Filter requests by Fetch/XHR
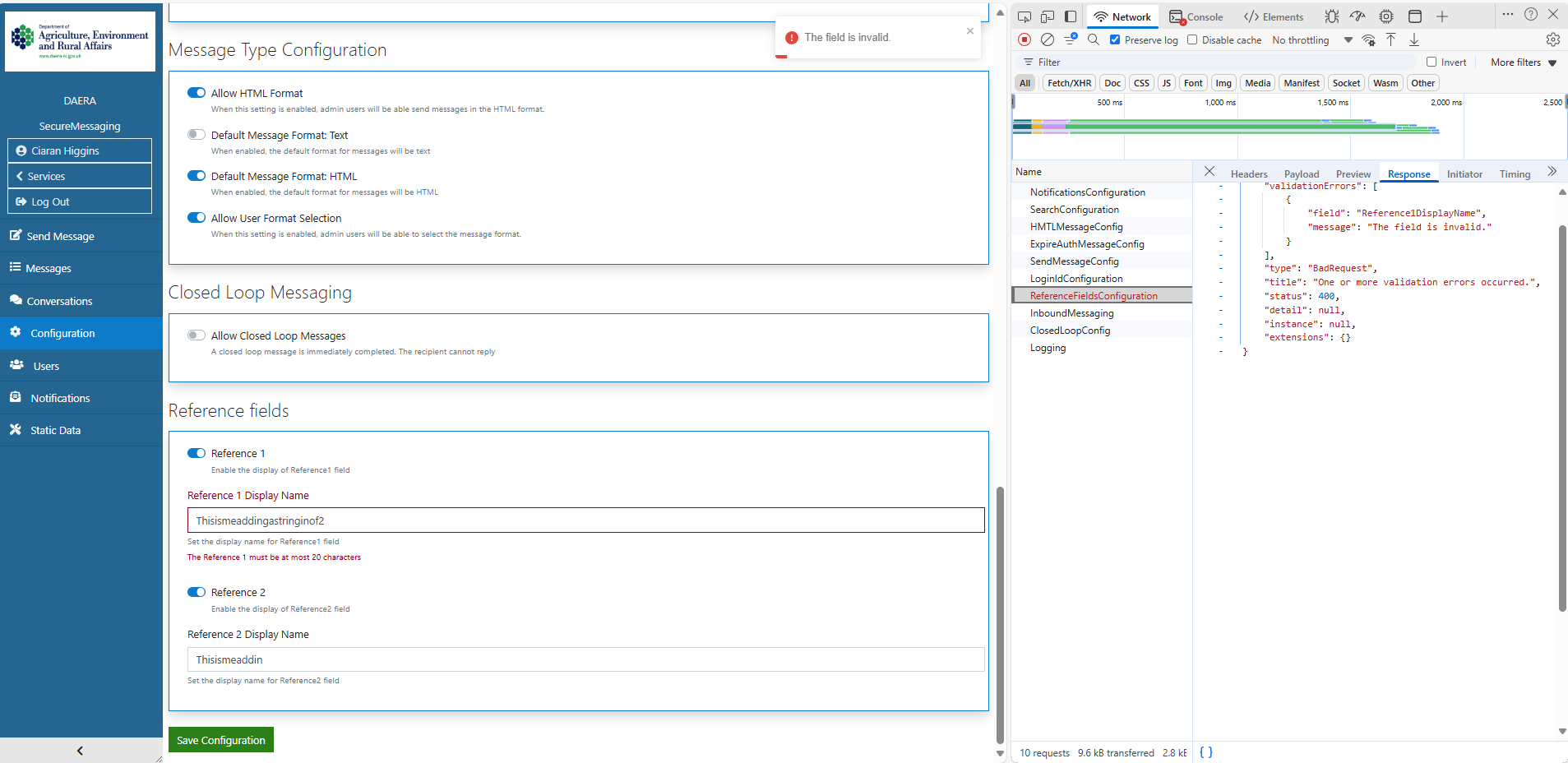This screenshot has width=1568, height=763. (1069, 83)
